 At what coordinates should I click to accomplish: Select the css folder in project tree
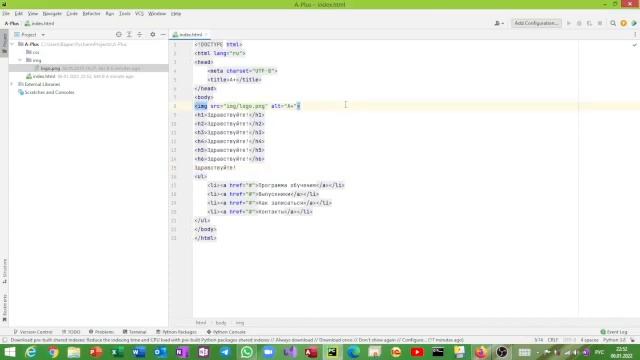tap(33, 52)
